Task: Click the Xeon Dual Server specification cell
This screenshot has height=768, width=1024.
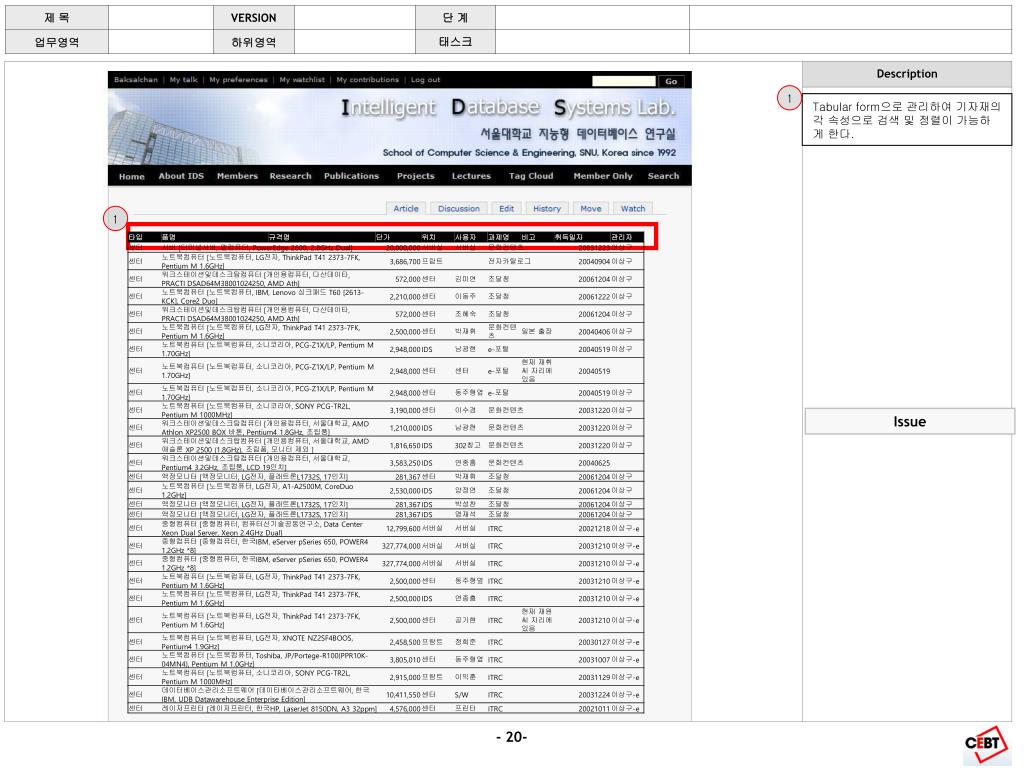Action: pos(262,528)
